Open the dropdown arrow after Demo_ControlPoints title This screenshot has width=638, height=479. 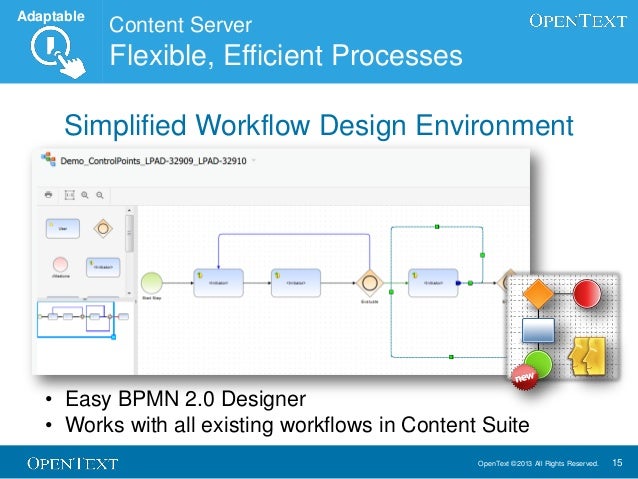253,160
